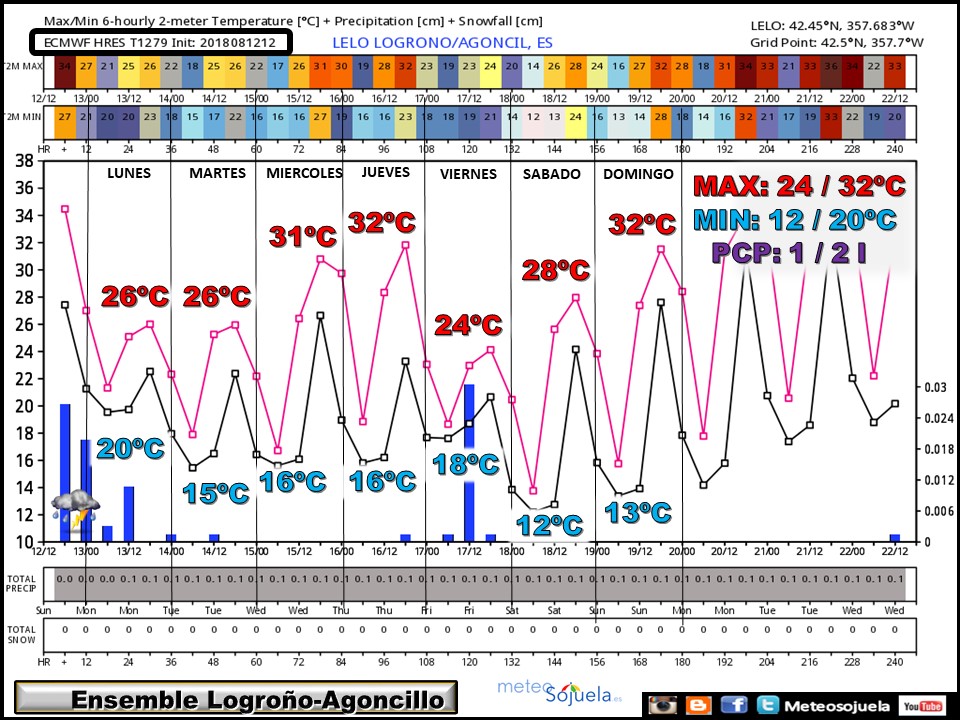Click the MIN: 12 / 20ºC summary
The image size is (960, 720).
tap(795, 220)
